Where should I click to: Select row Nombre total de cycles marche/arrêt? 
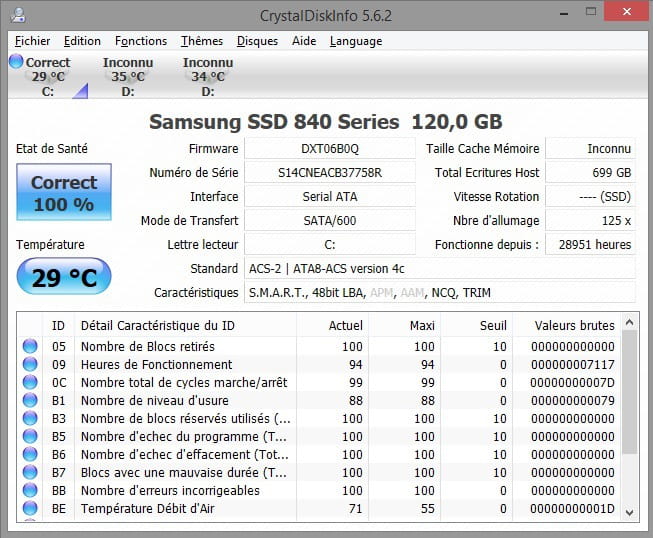(x=319, y=382)
